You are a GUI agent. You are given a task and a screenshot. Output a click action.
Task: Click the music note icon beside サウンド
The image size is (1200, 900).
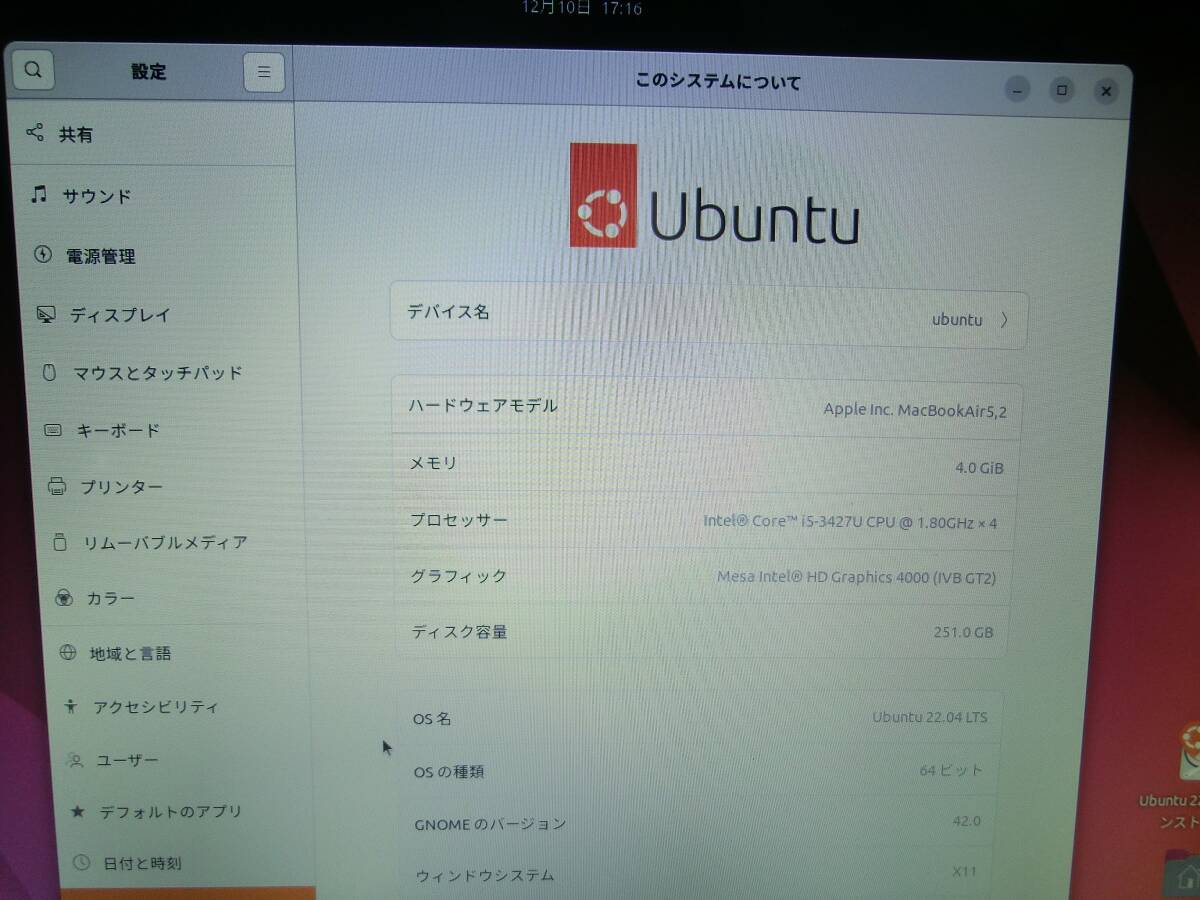[x=38, y=194]
